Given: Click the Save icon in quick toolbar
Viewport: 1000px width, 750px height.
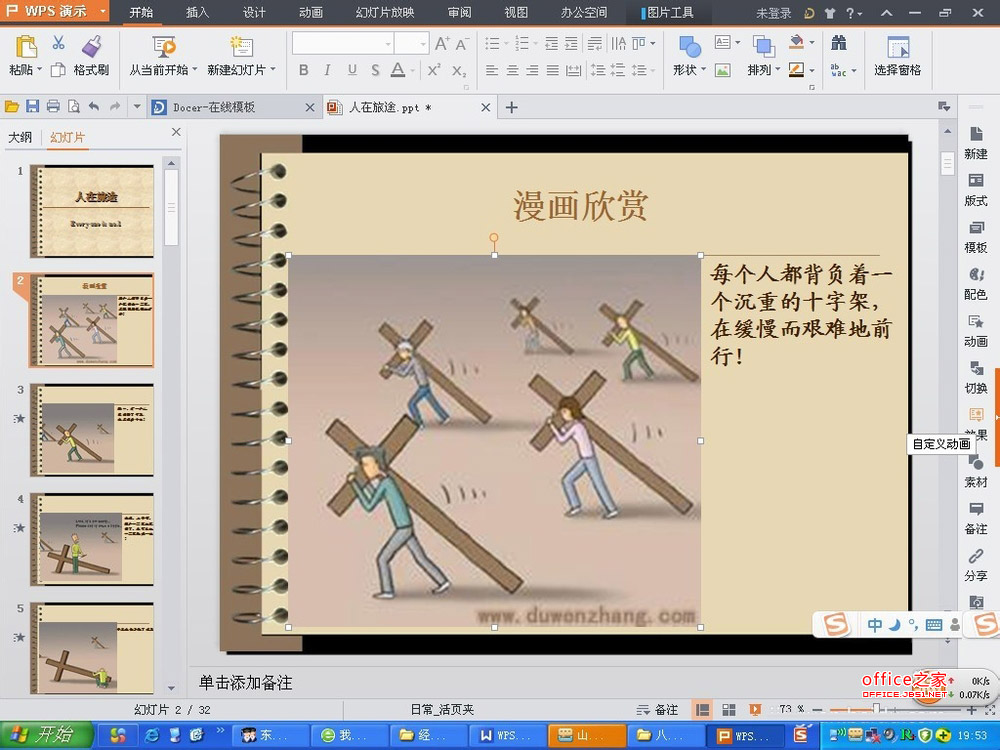Looking at the screenshot, I should pyautogui.click(x=32, y=107).
